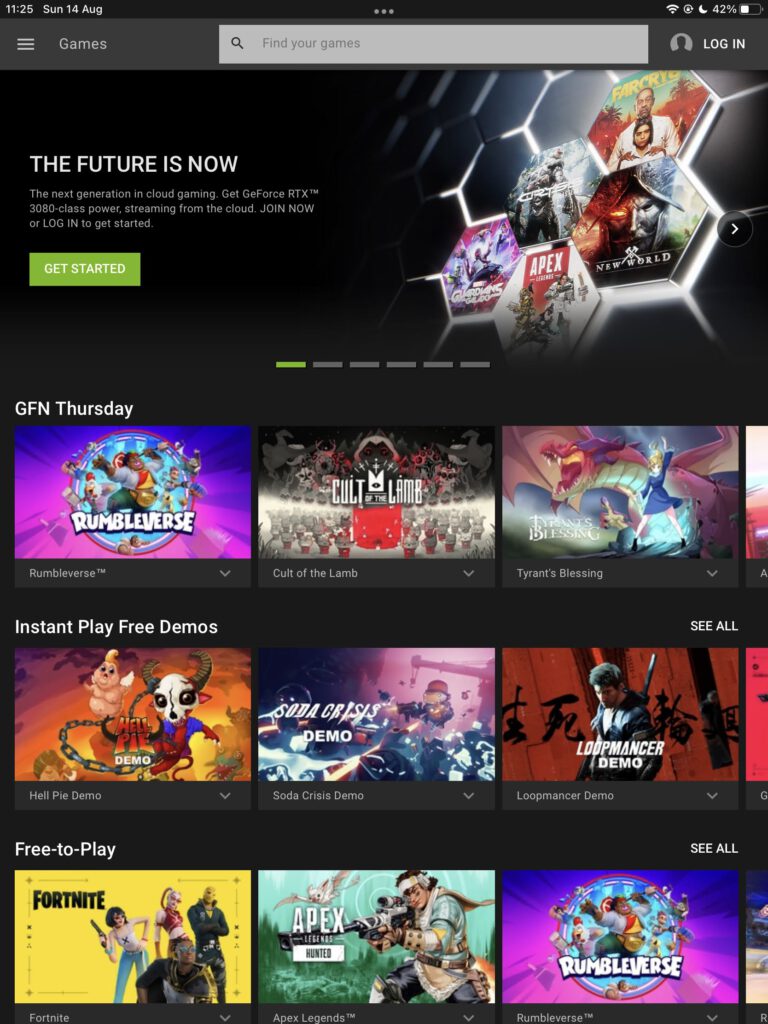Advance the banner with next arrow

(735, 229)
